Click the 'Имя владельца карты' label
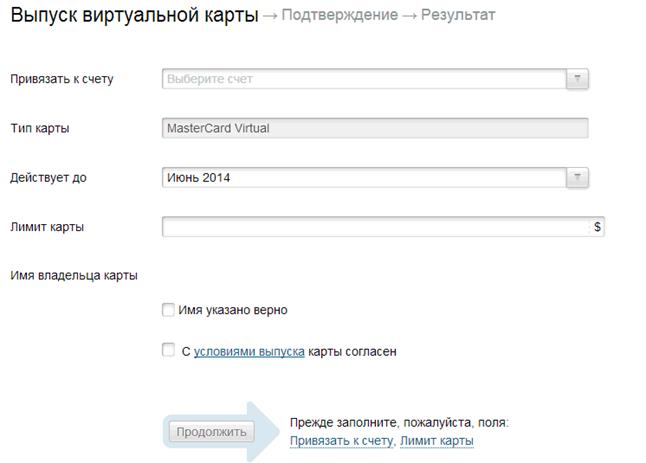Screen dimensions: 646x463 click(74, 275)
